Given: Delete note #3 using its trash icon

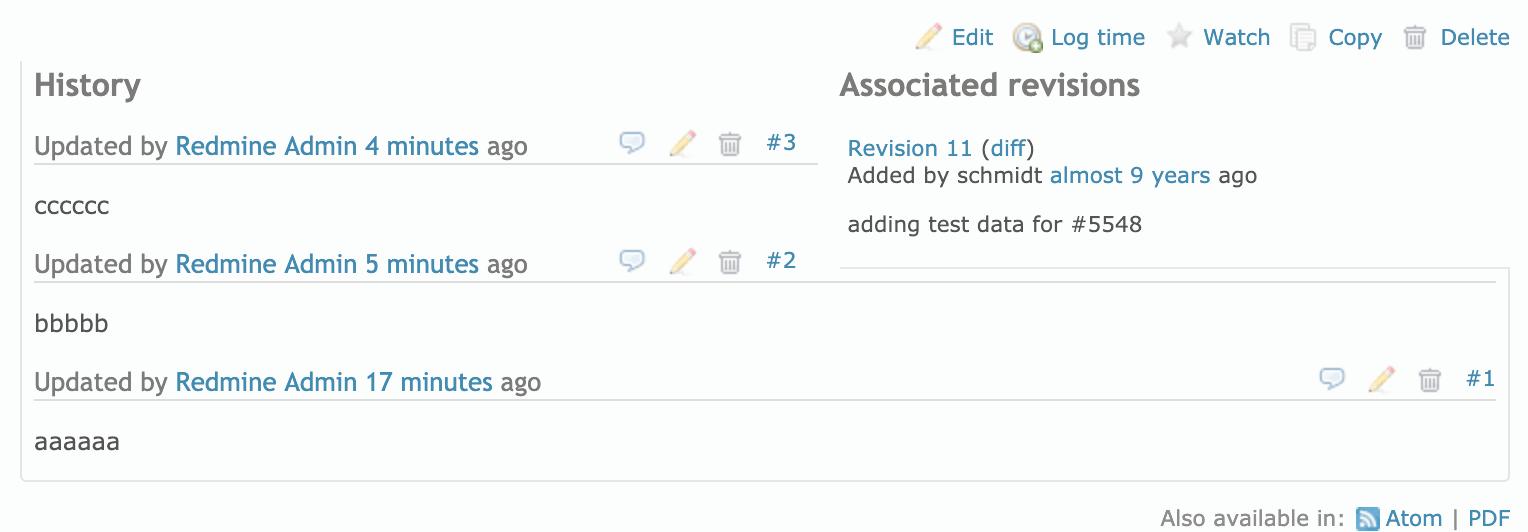Looking at the screenshot, I should (x=731, y=144).
